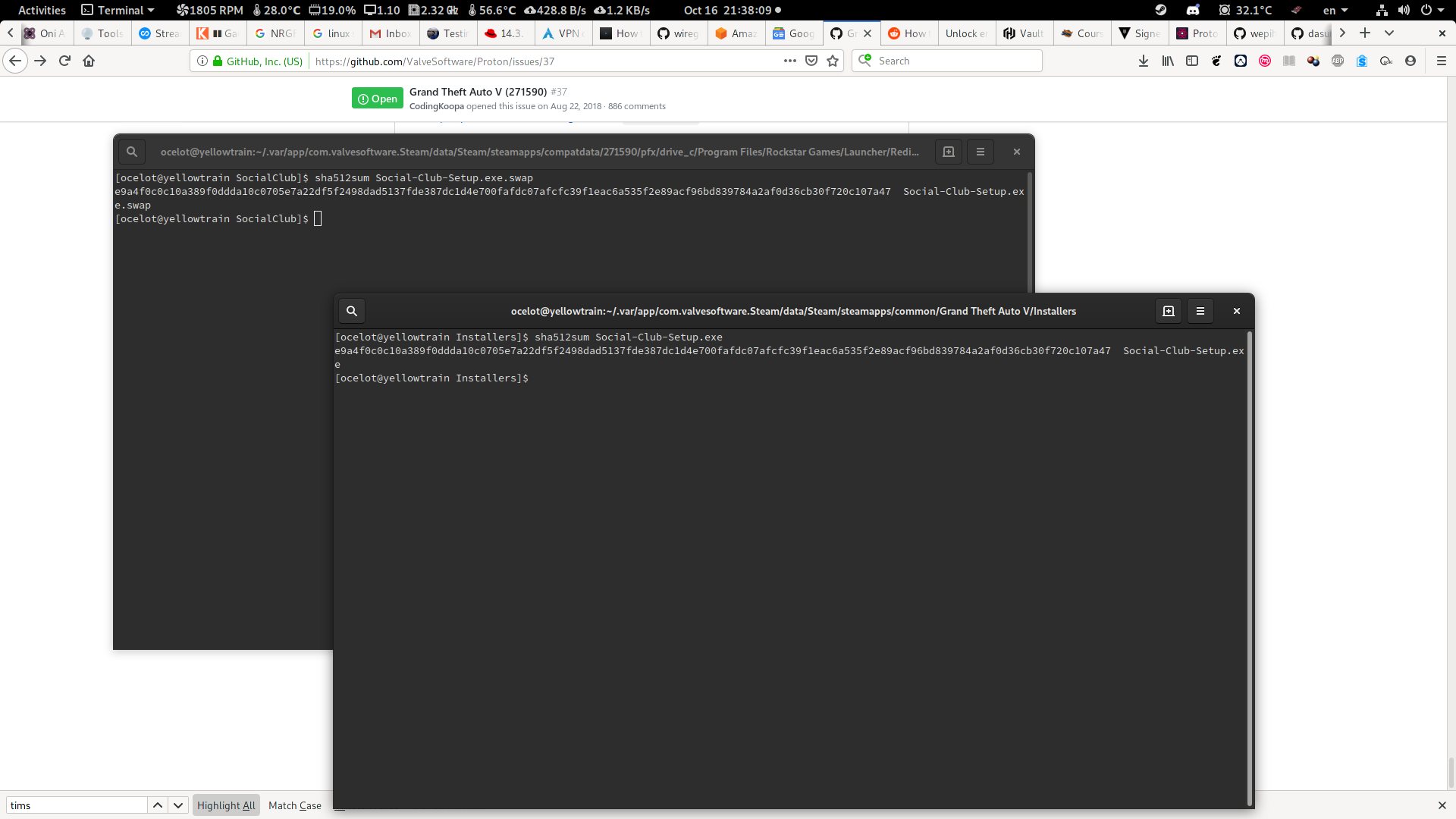Click the last '[ocelot@yellowtrain Installers]$' prompt

point(431,378)
